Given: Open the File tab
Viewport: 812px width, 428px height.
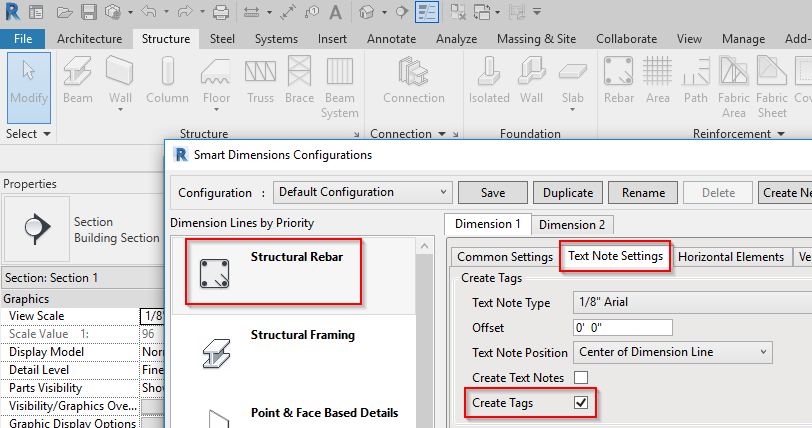Looking at the screenshot, I should [23, 39].
